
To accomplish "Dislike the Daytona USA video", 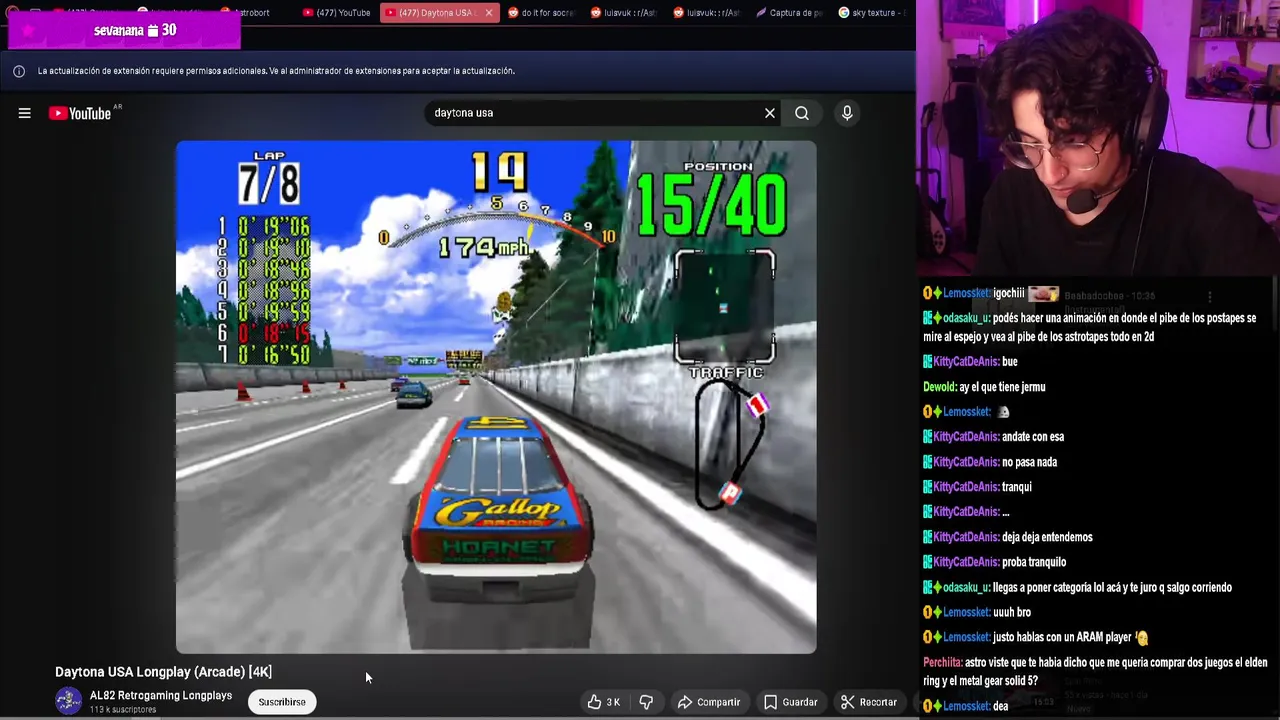I will tap(646, 702).
